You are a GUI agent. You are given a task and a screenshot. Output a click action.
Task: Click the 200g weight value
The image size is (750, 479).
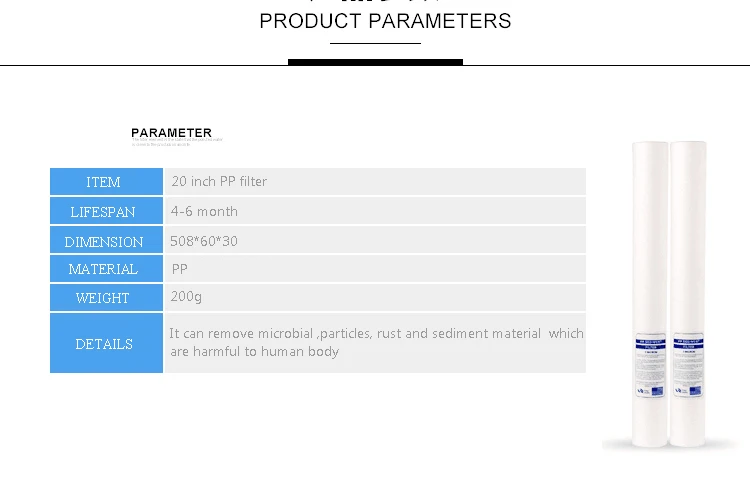186,297
